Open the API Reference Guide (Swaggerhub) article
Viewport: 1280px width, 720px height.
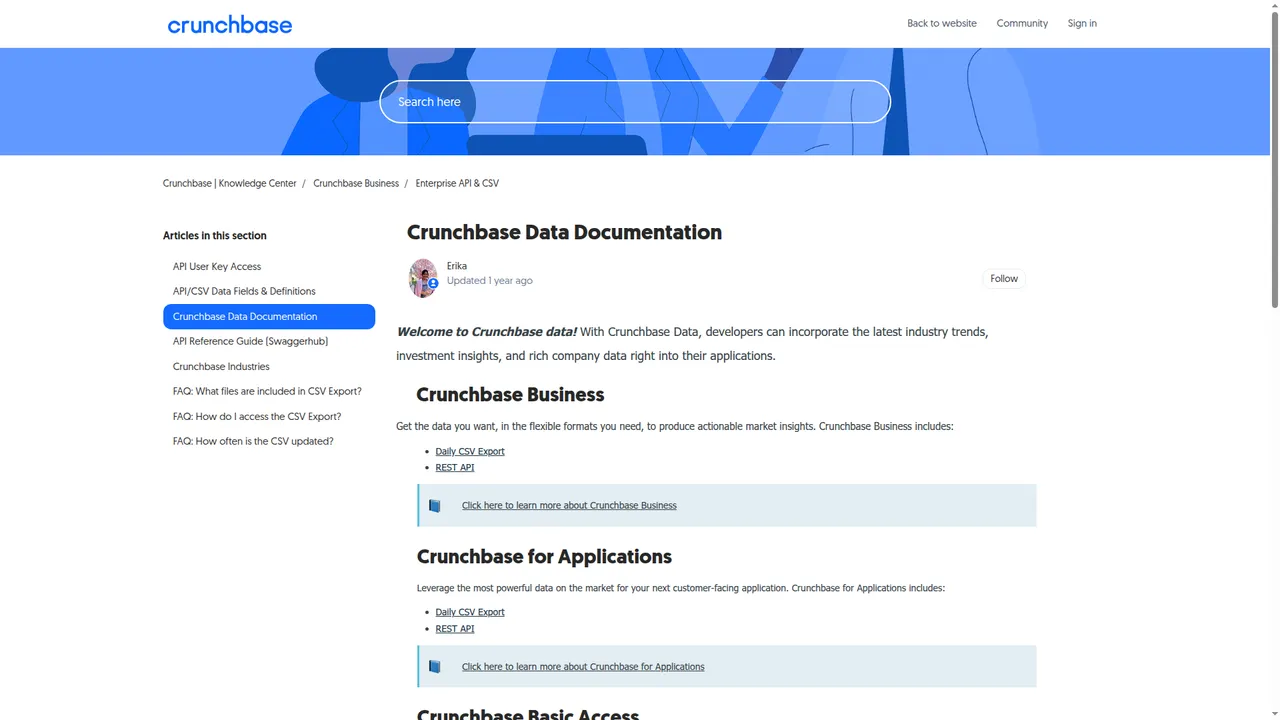250,341
